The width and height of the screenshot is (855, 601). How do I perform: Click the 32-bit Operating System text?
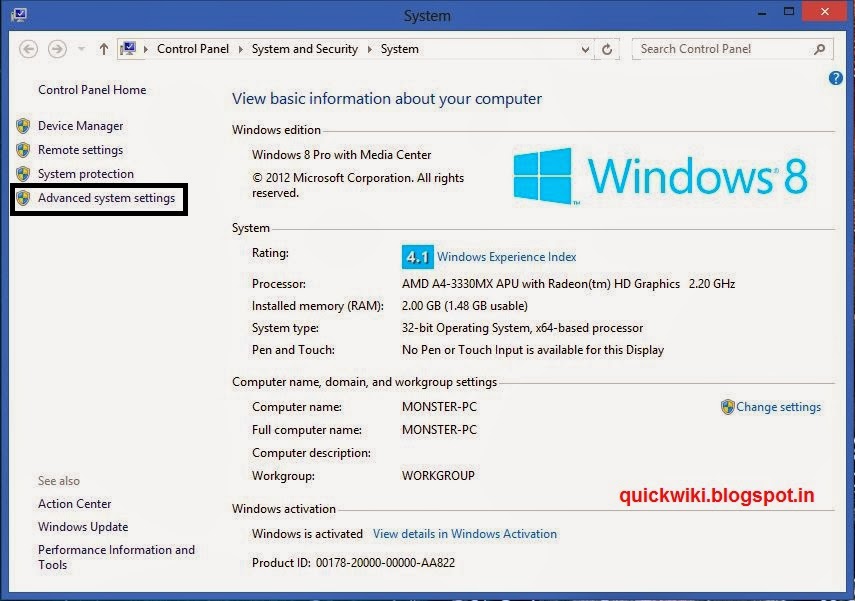[x=522, y=328]
